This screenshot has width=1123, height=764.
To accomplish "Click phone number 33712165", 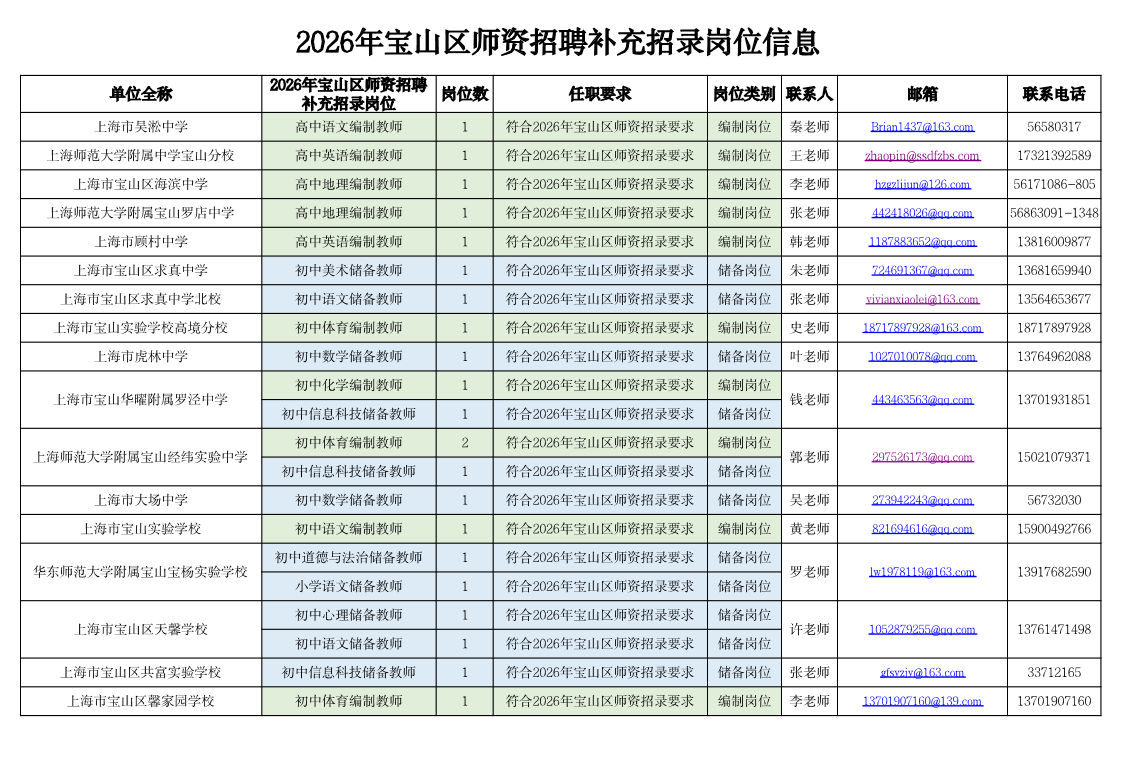I will coord(1054,672).
